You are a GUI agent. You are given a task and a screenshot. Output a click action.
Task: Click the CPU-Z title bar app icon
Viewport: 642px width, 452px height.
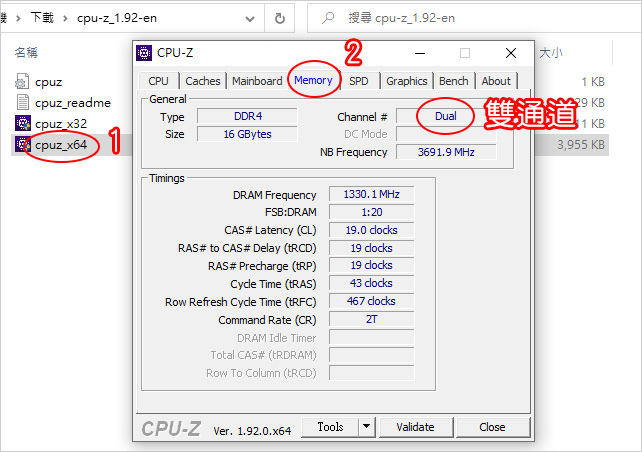144,53
